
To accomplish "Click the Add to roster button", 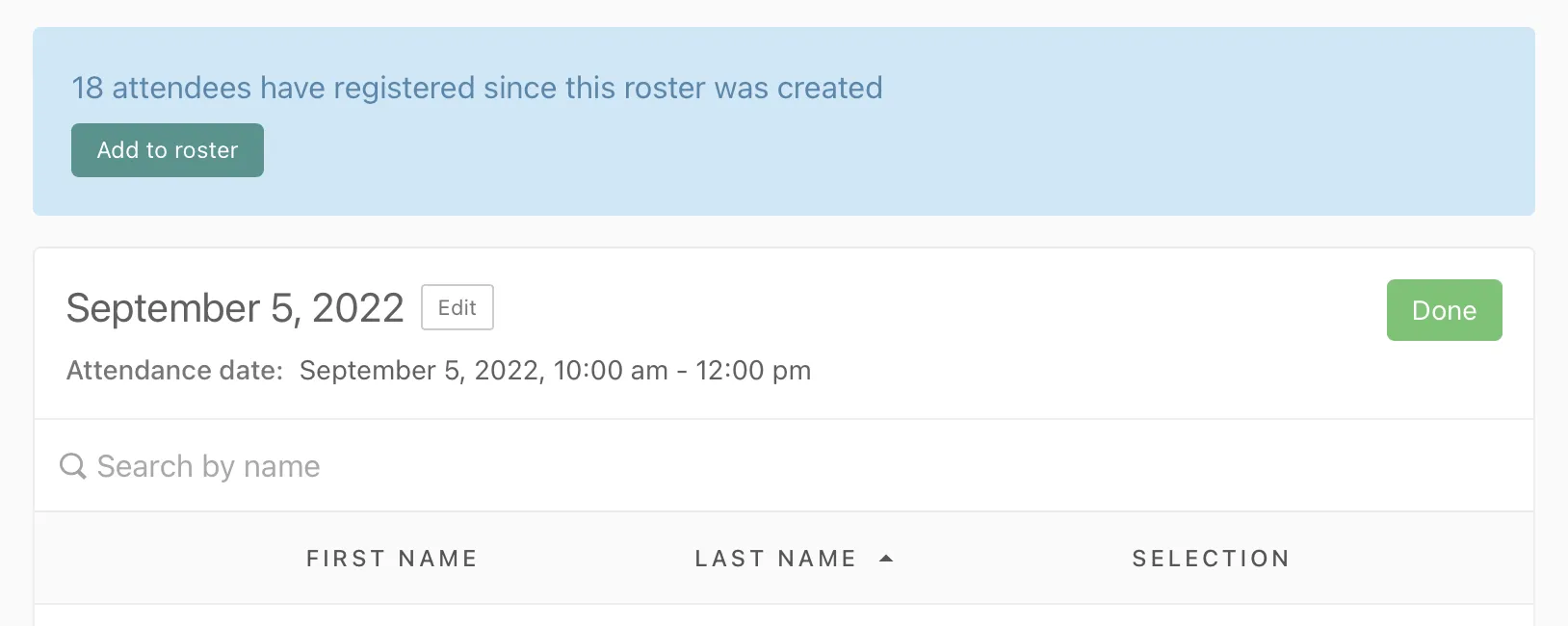I will [x=167, y=150].
